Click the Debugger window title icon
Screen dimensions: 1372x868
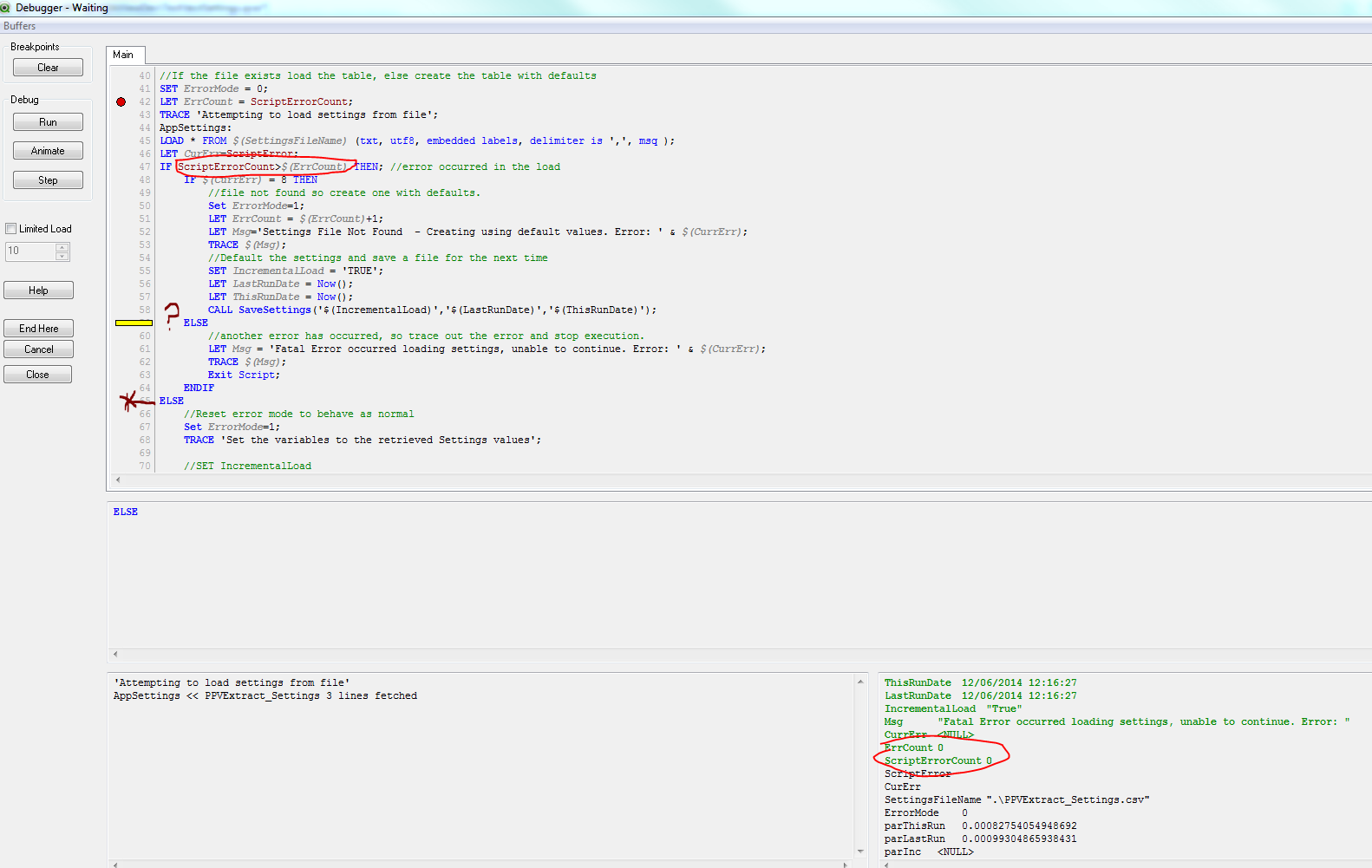coord(6,8)
